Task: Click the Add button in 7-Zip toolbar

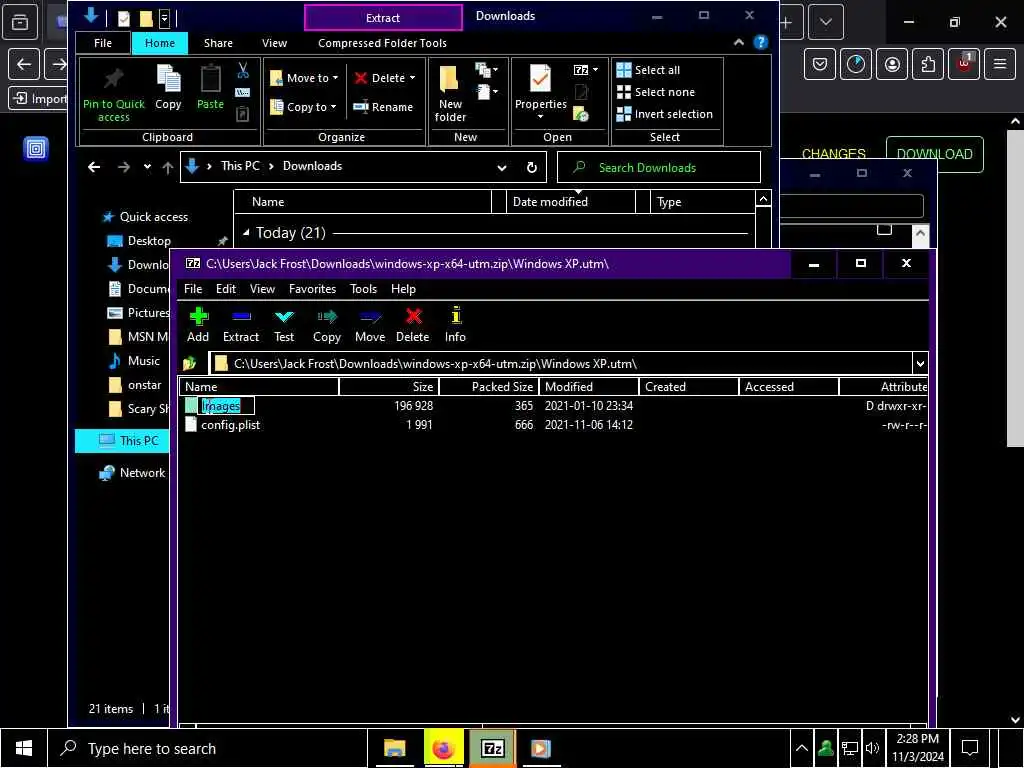Action: pos(198,325)
